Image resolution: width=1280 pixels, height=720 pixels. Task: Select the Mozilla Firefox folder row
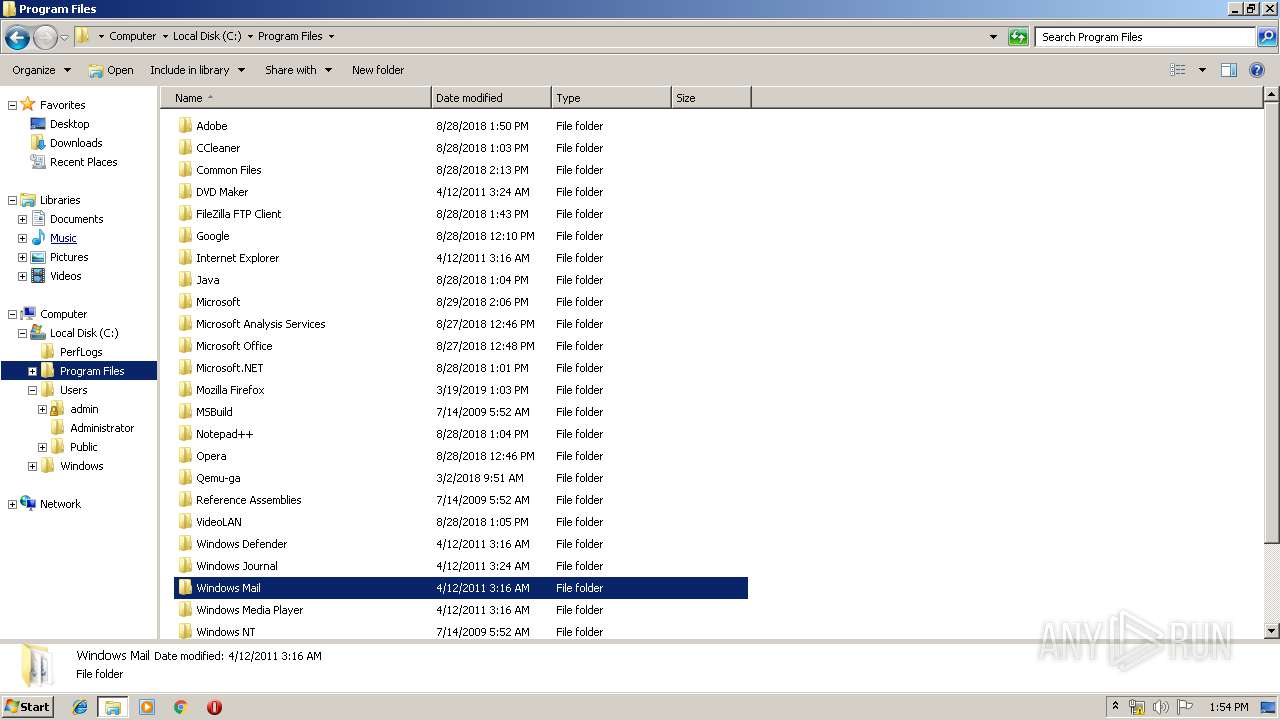[x=461, y=390]
